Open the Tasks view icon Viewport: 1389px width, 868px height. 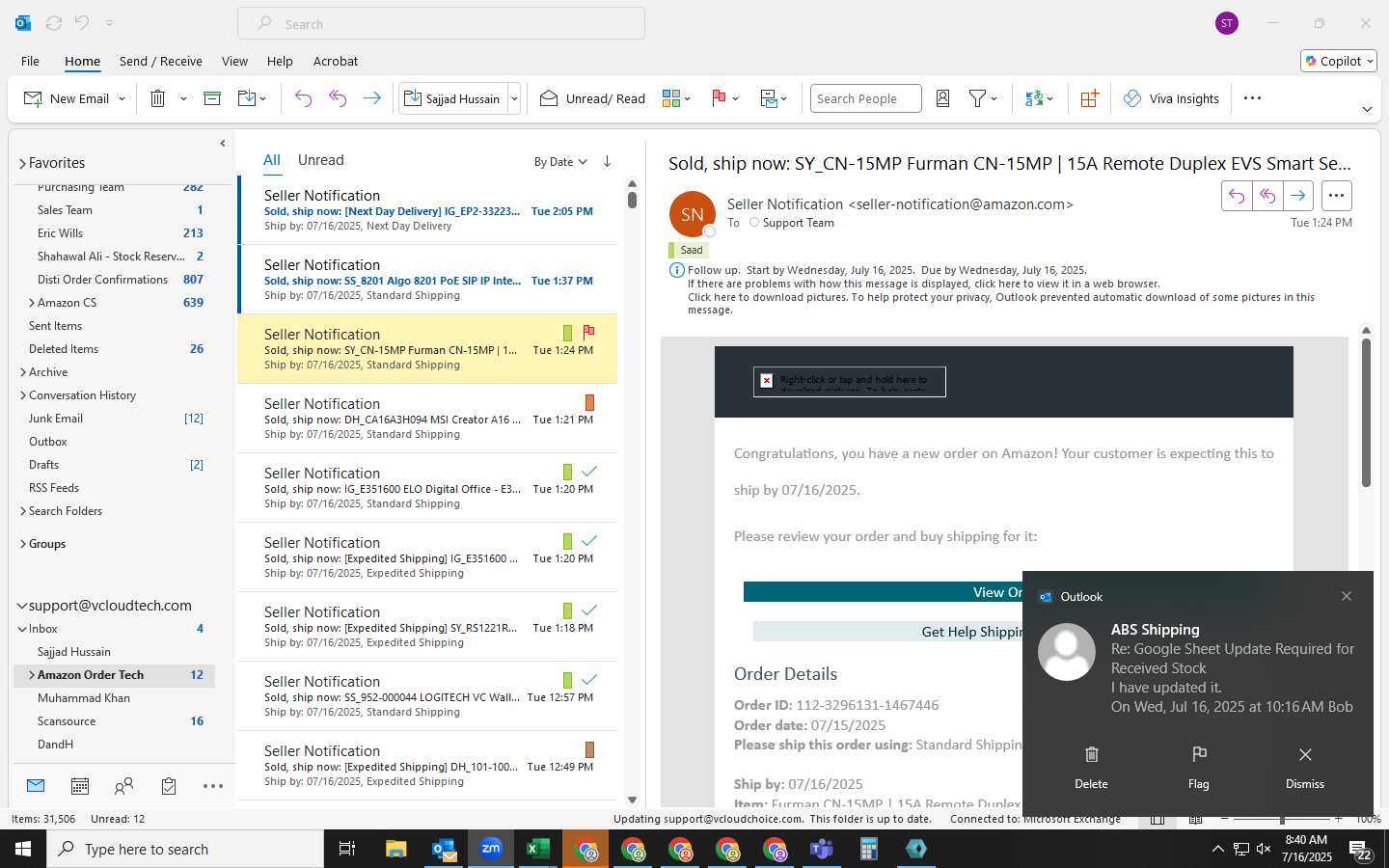tap(169, 786)
